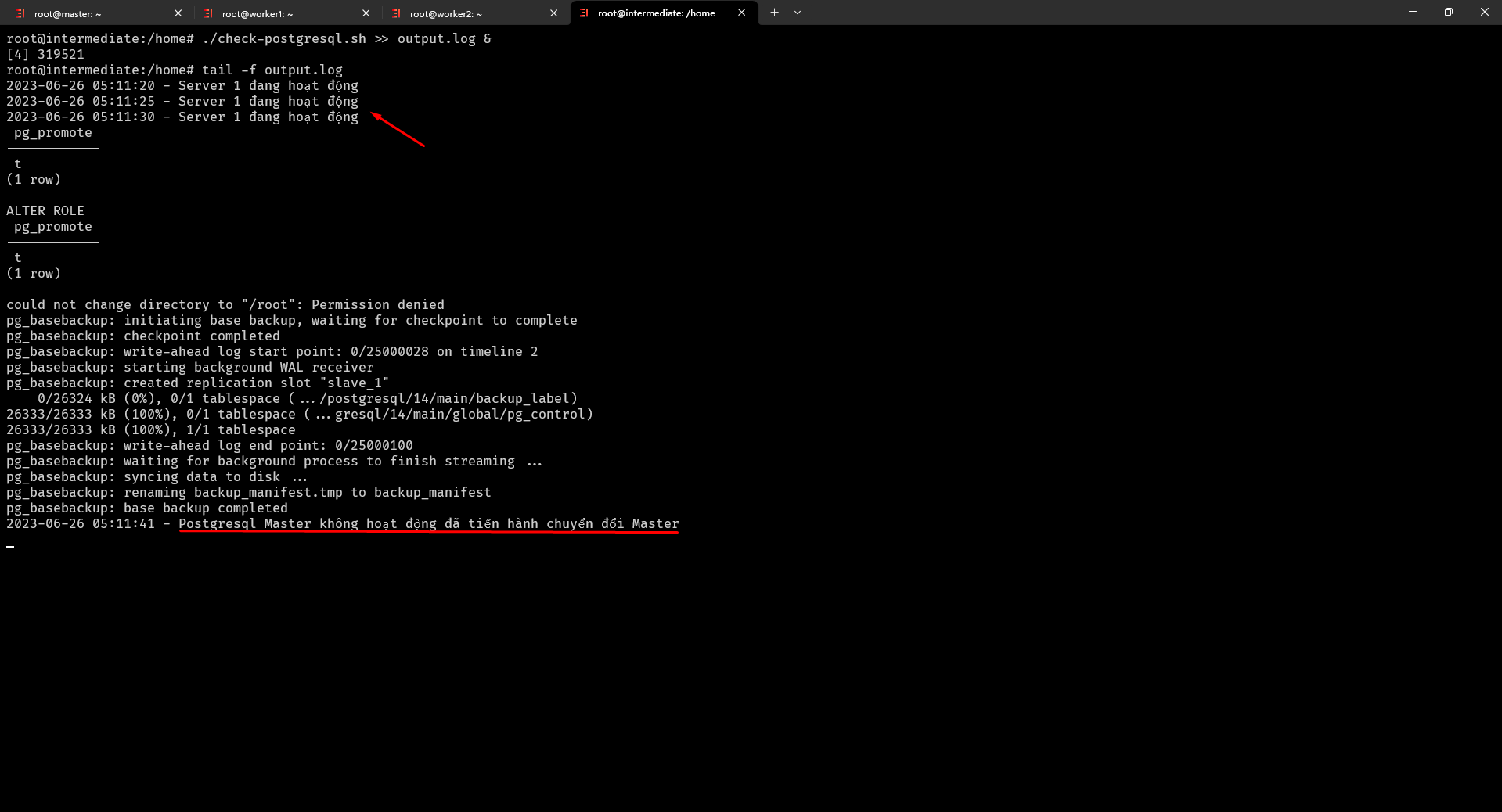This screenshot has height=812, width=1502.
Task: Close the root@worker1 tab
Action: point(366,13)
